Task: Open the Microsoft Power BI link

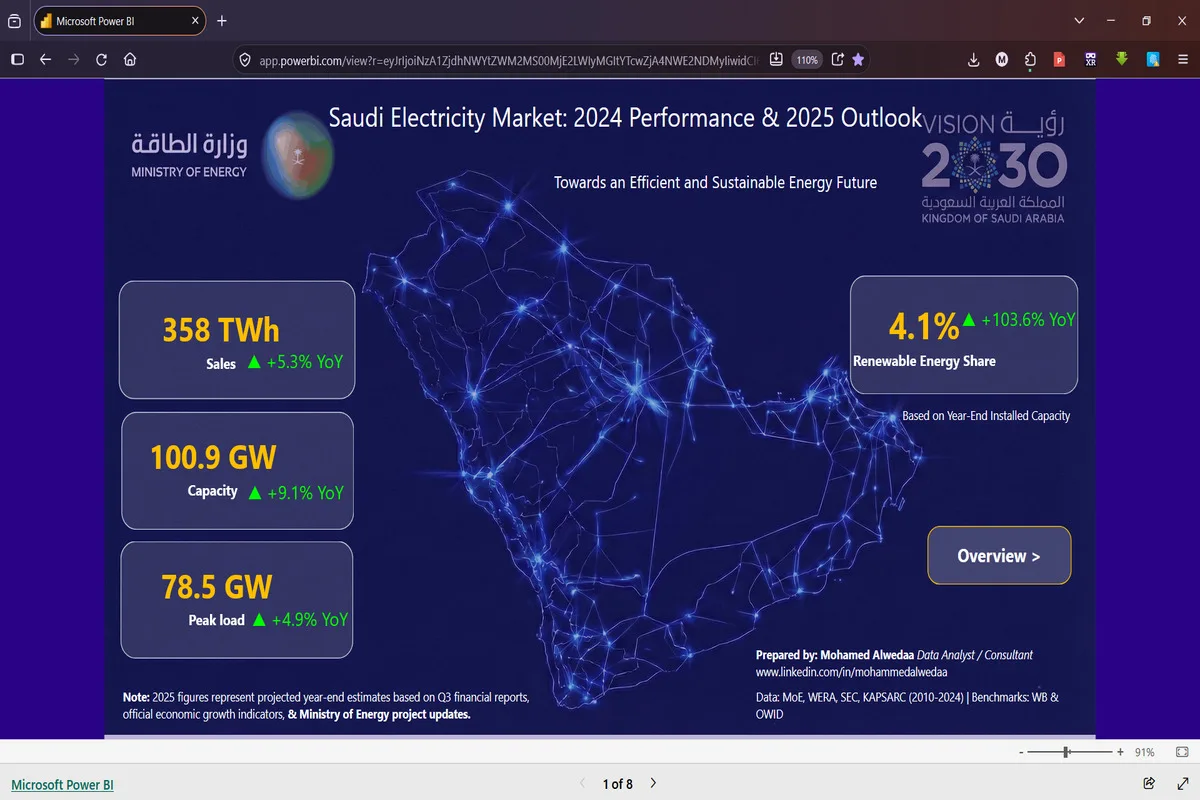Action: pos(62,785)
